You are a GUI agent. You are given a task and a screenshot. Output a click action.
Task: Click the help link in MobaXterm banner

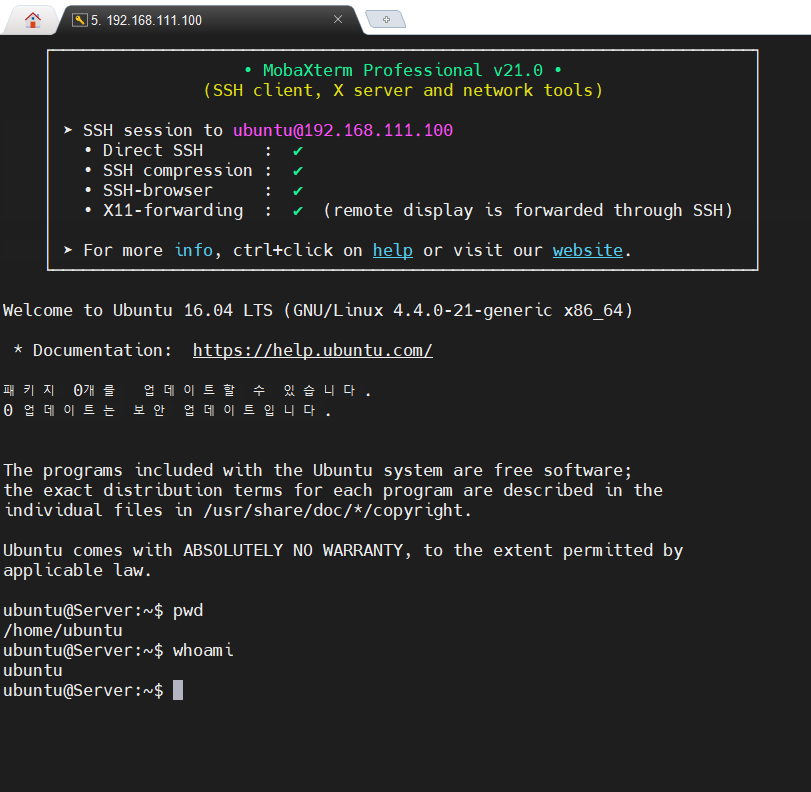tap(393, 250)
